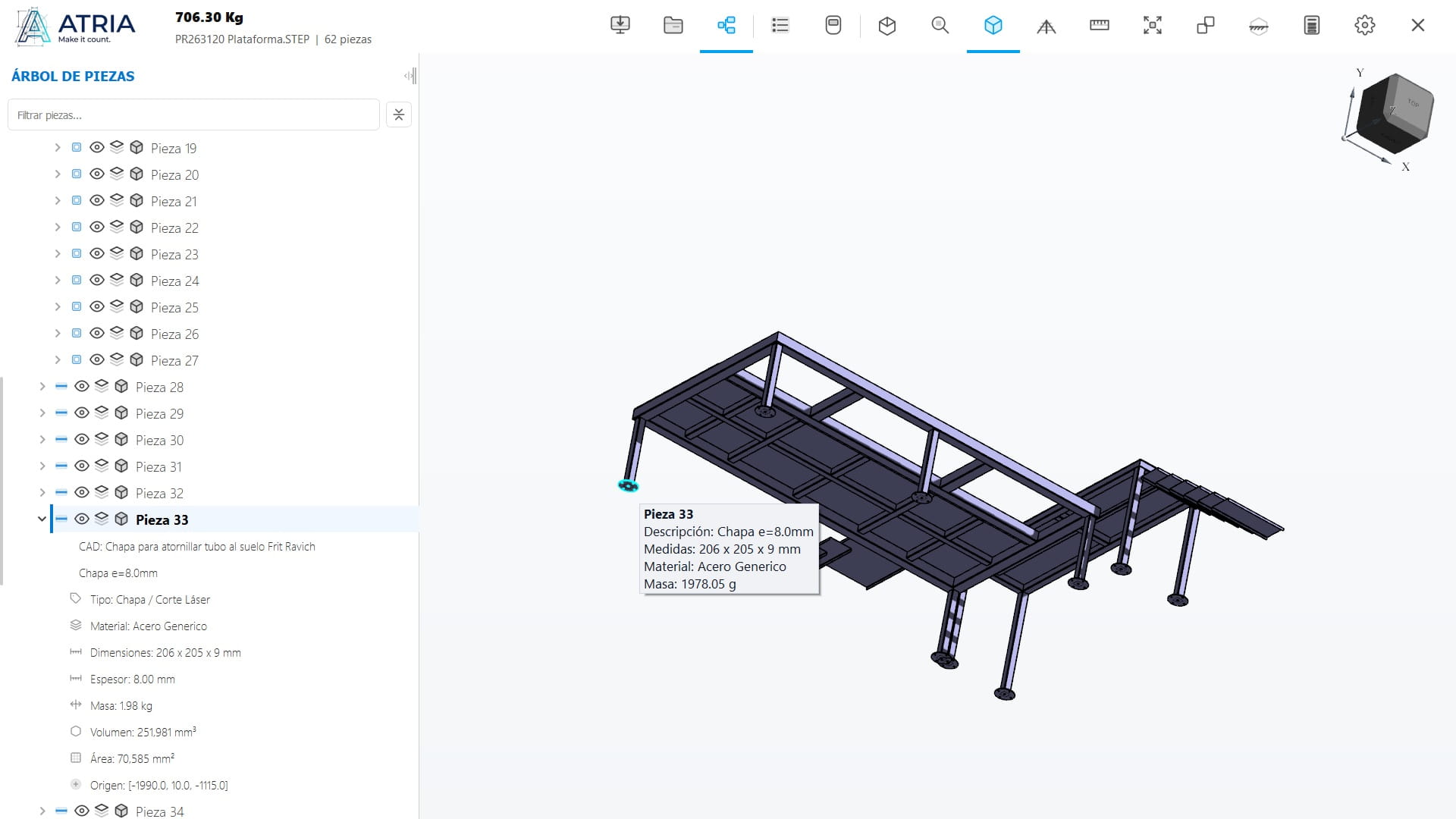Select Pieza 27 in the tree
The image size is (1456, 819).
click(x=174, y=360)
